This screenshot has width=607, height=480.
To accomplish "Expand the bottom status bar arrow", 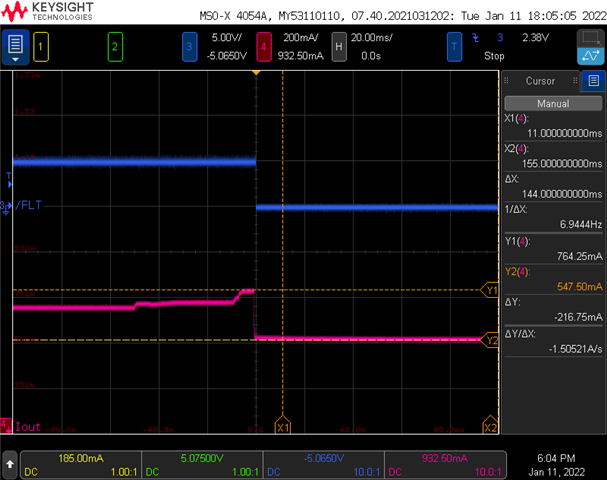I will (10, 464).
